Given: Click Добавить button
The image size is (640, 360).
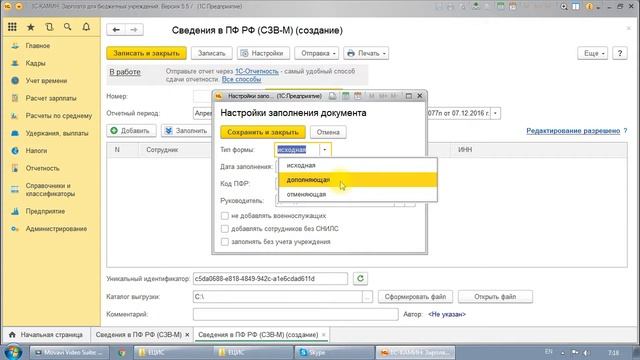Looking at the screenshot, I should [131, 131].
